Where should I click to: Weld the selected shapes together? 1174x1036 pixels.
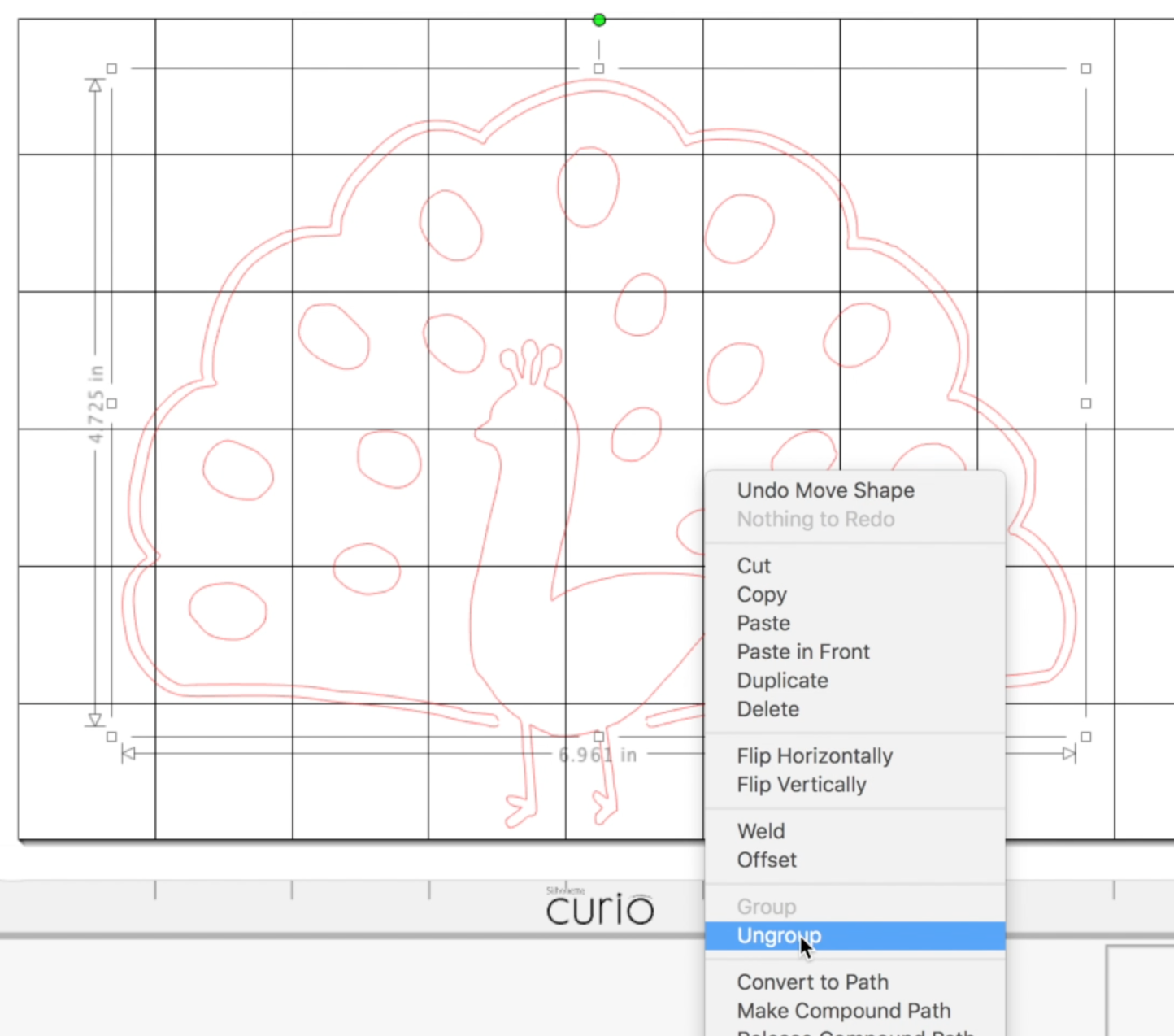click(x=760, y=831)
